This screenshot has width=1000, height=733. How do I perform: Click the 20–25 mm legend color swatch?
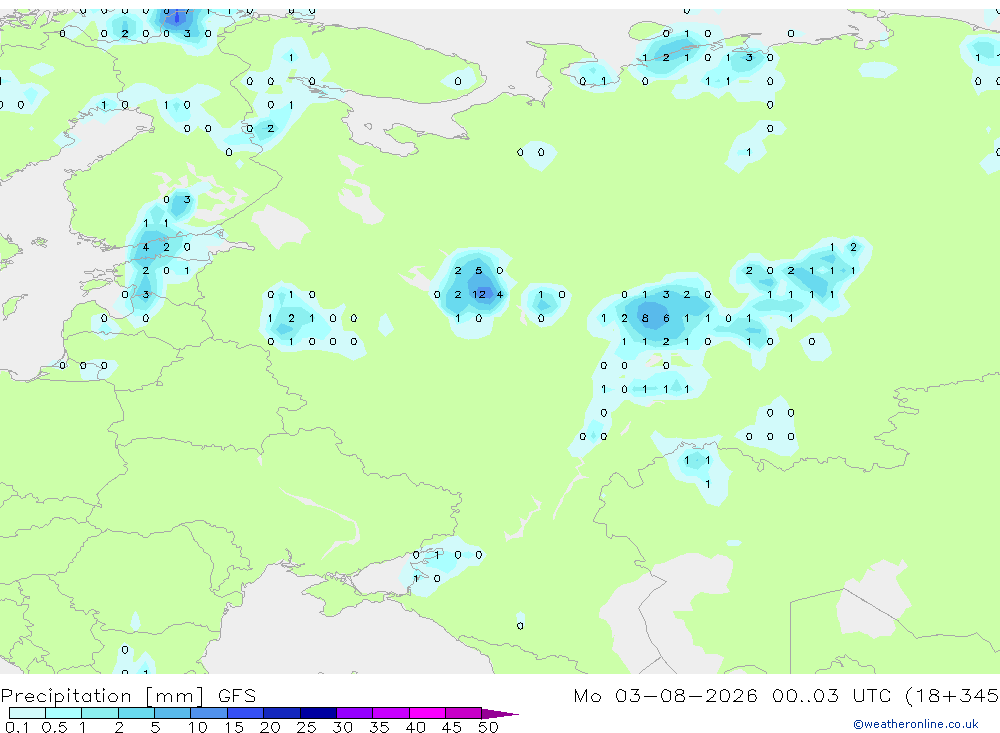tap(282, 713)
